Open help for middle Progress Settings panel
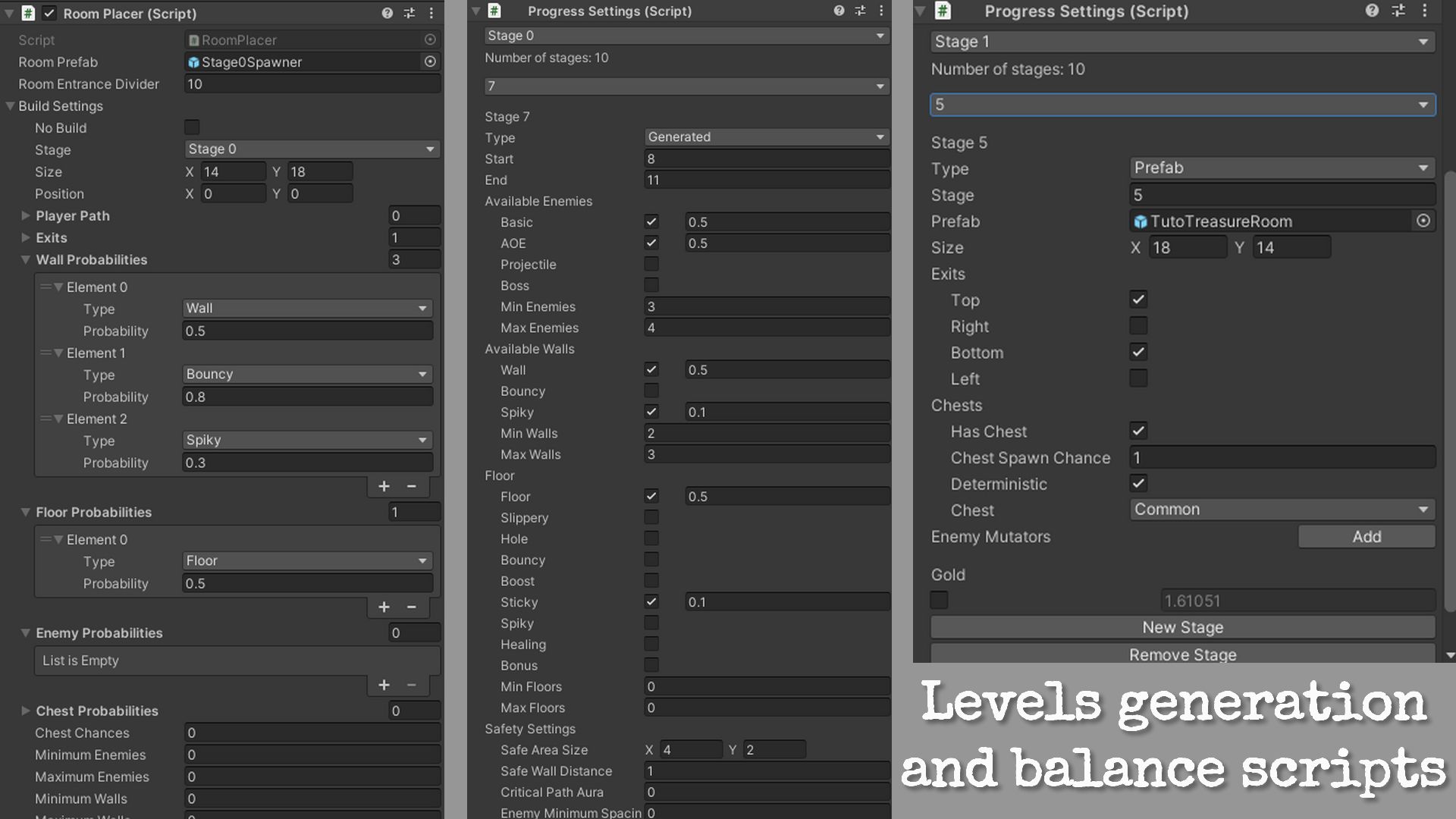 pyautogui.click(x=839, y=11)
